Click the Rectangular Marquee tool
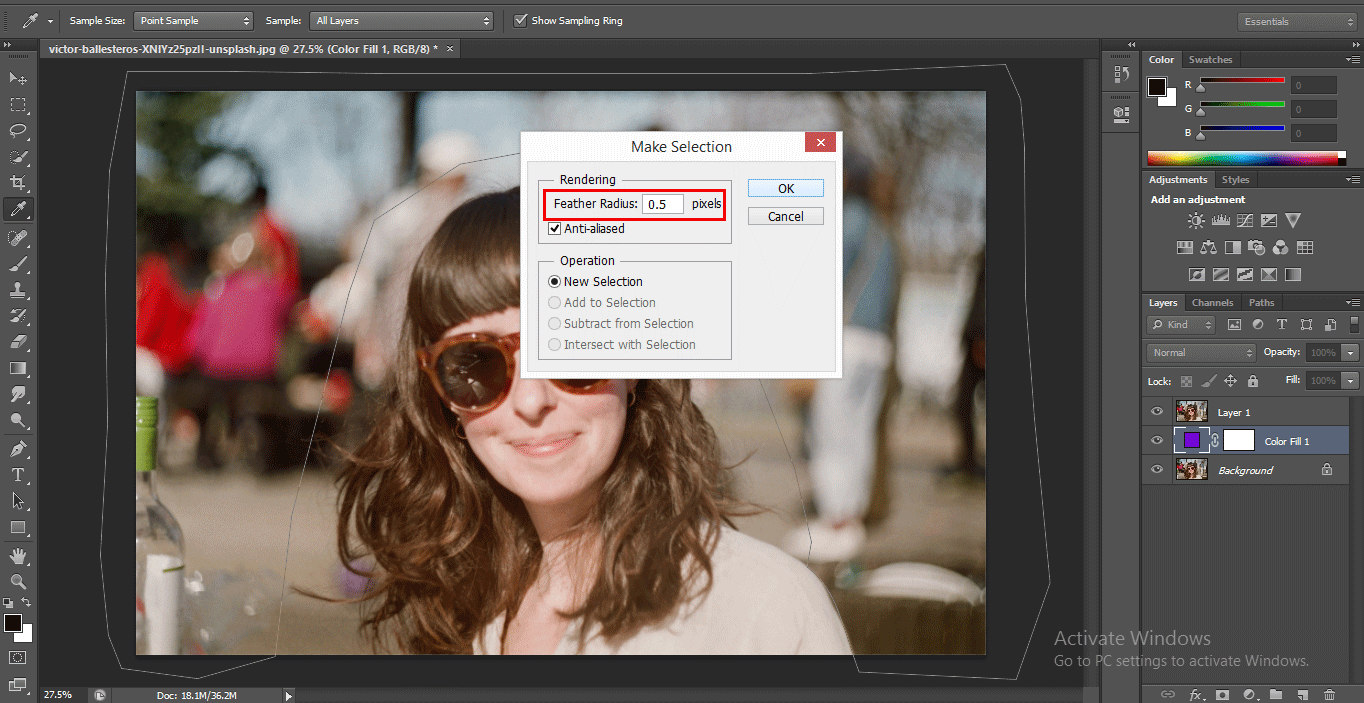The height and width of the screenshot is (703, 1364). pos(18,105)
